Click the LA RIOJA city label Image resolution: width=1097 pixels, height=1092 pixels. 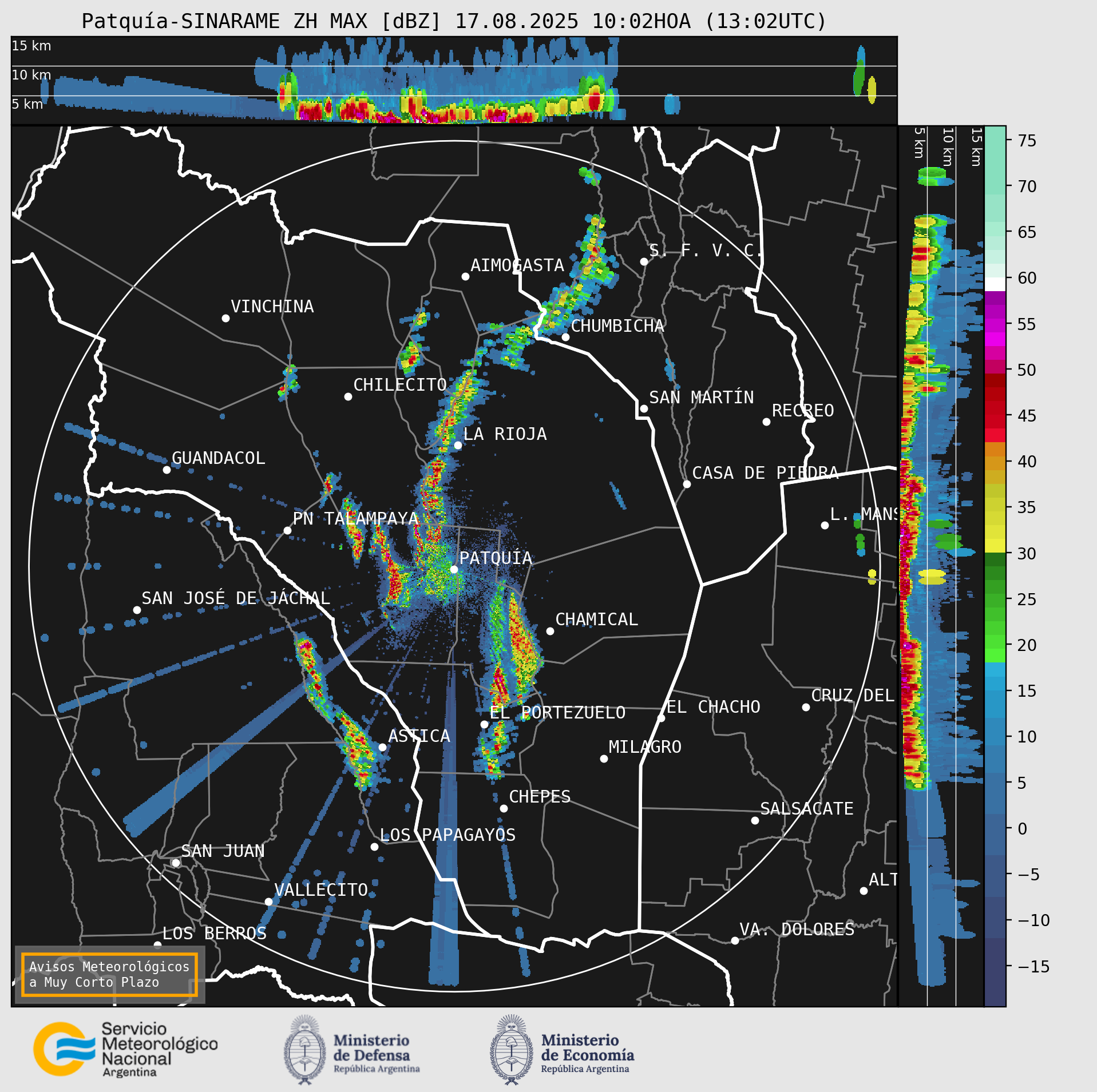(505, 434)
